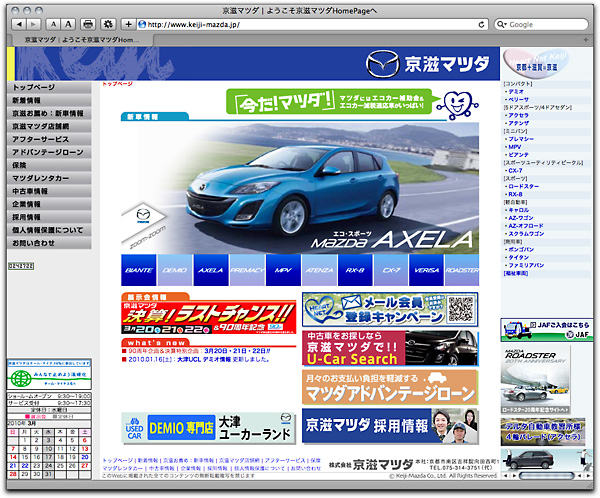The image size is (600, 498).
Task: Click the print page toolbar icon
Action: 88,23
